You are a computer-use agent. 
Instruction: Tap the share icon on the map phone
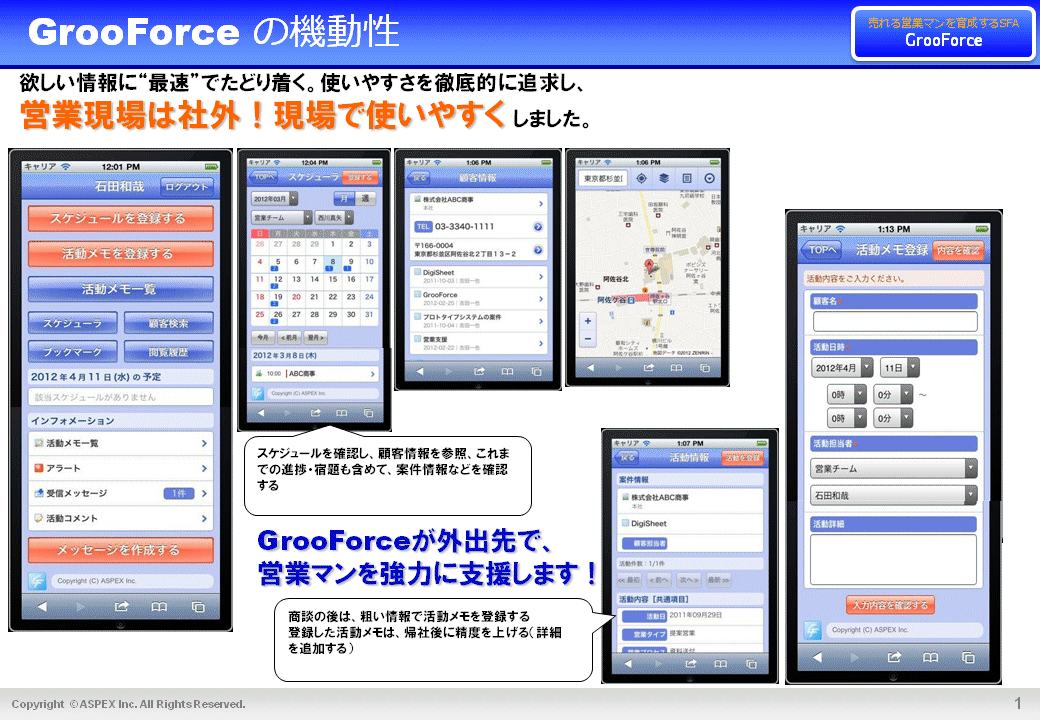(649, 368)
